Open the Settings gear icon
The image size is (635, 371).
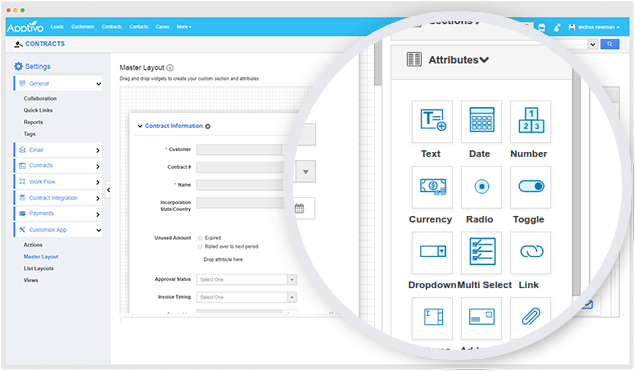18,66
